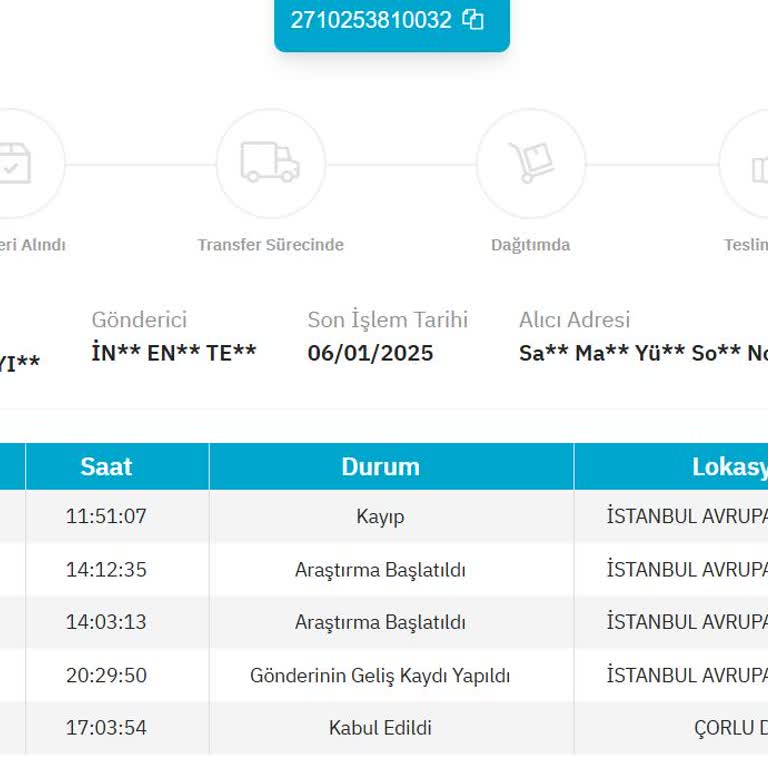The height and width of the screenshot is (768, 768).
Task: Click 'Gönderinin Geliş Kaydı Yapıldı' status
Action: click(x=380, y=676)
